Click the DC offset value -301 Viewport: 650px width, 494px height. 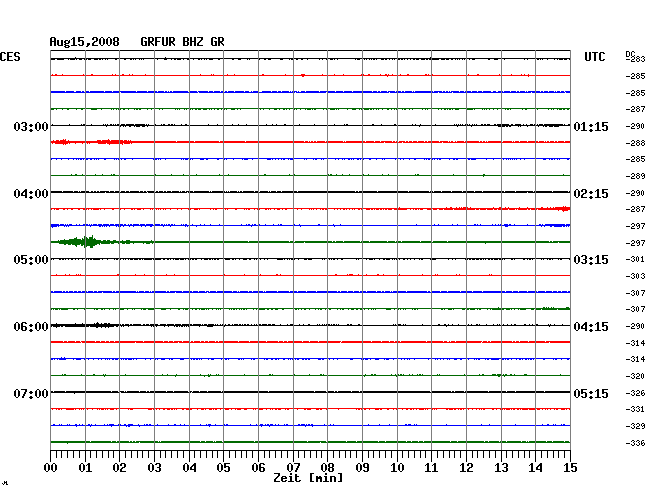tap(635, 259)
